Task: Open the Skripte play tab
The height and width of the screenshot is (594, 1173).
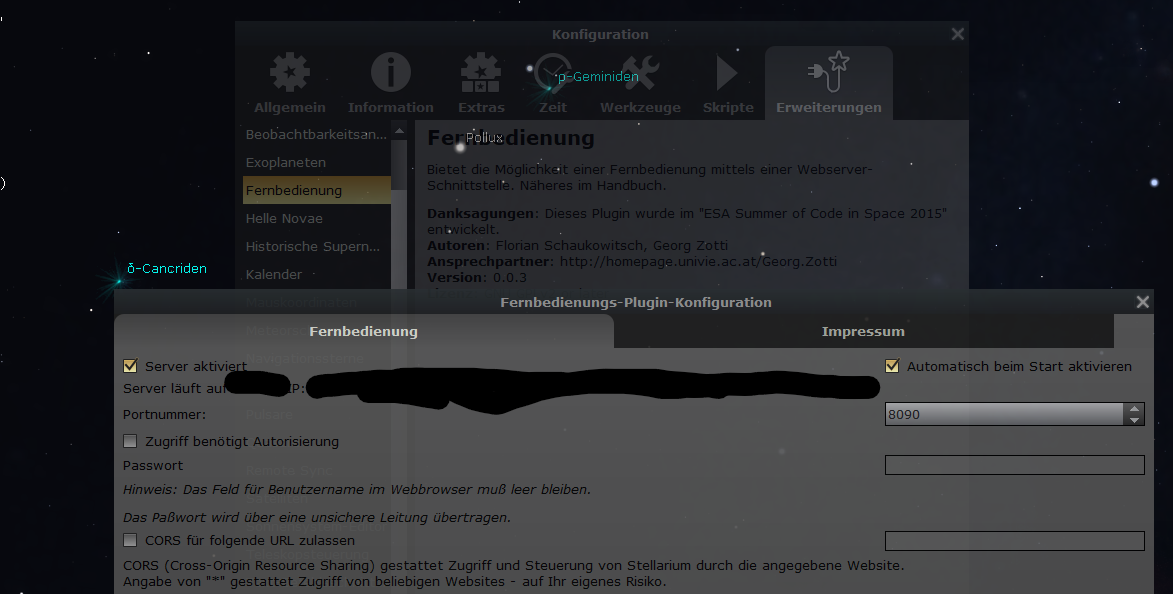Action: coord(728,83)
